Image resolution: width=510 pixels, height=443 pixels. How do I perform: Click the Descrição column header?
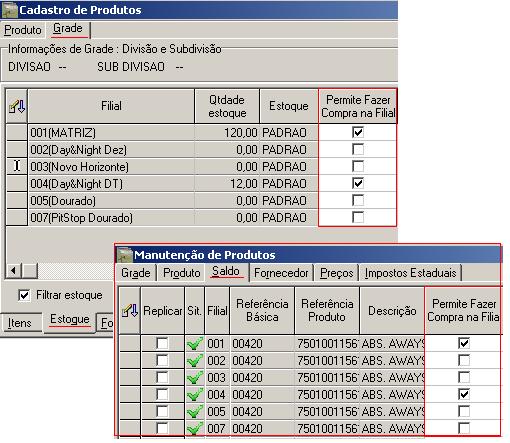tap(392, 310)
